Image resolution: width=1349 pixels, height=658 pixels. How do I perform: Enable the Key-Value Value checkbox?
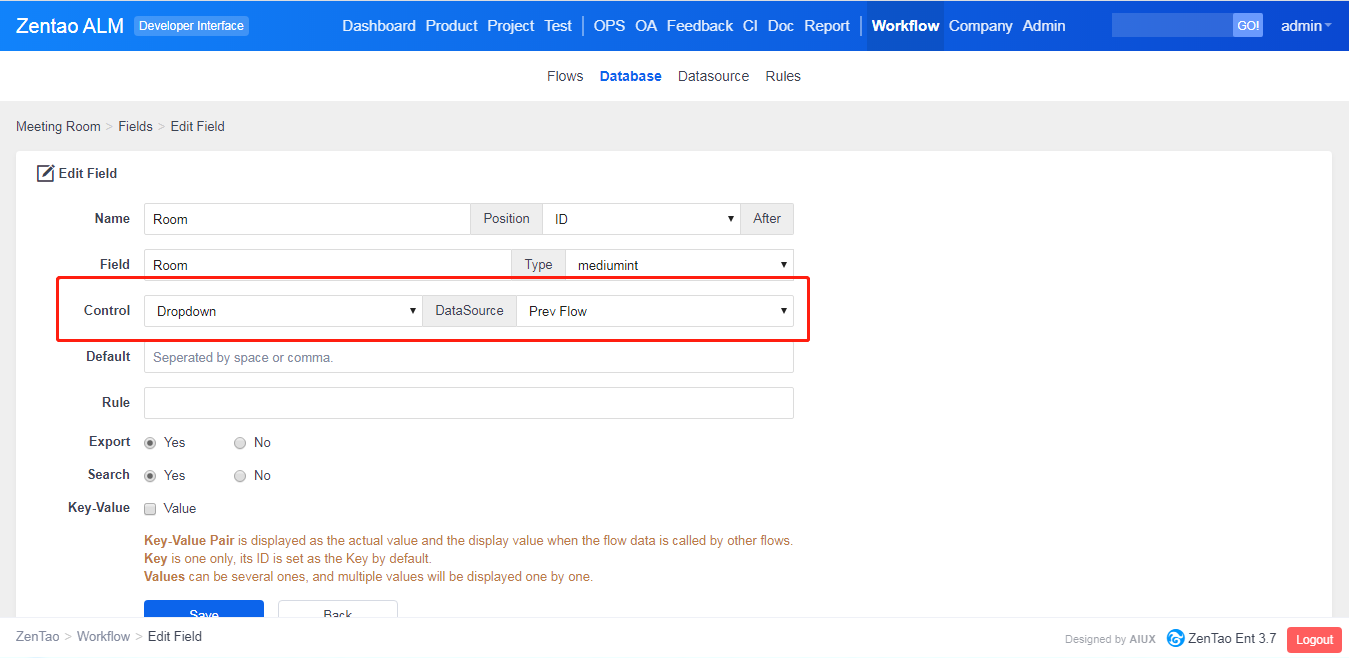150,509
